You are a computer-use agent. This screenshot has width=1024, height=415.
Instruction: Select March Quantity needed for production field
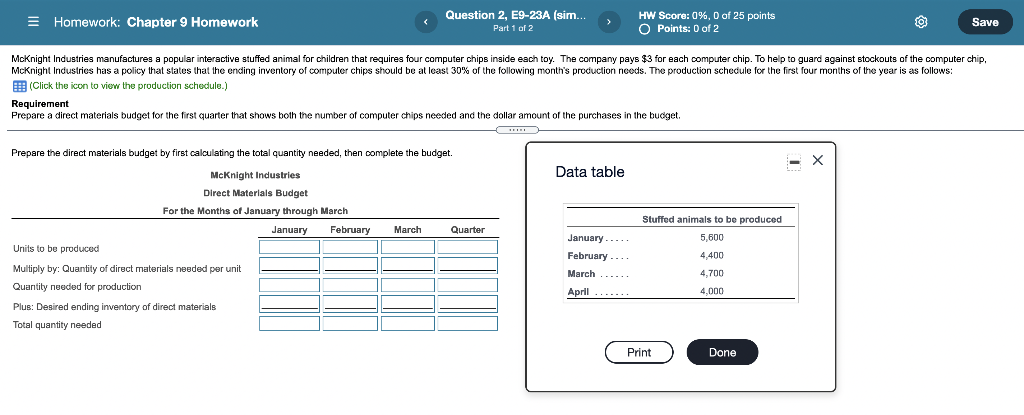click(x=408, y=285)
